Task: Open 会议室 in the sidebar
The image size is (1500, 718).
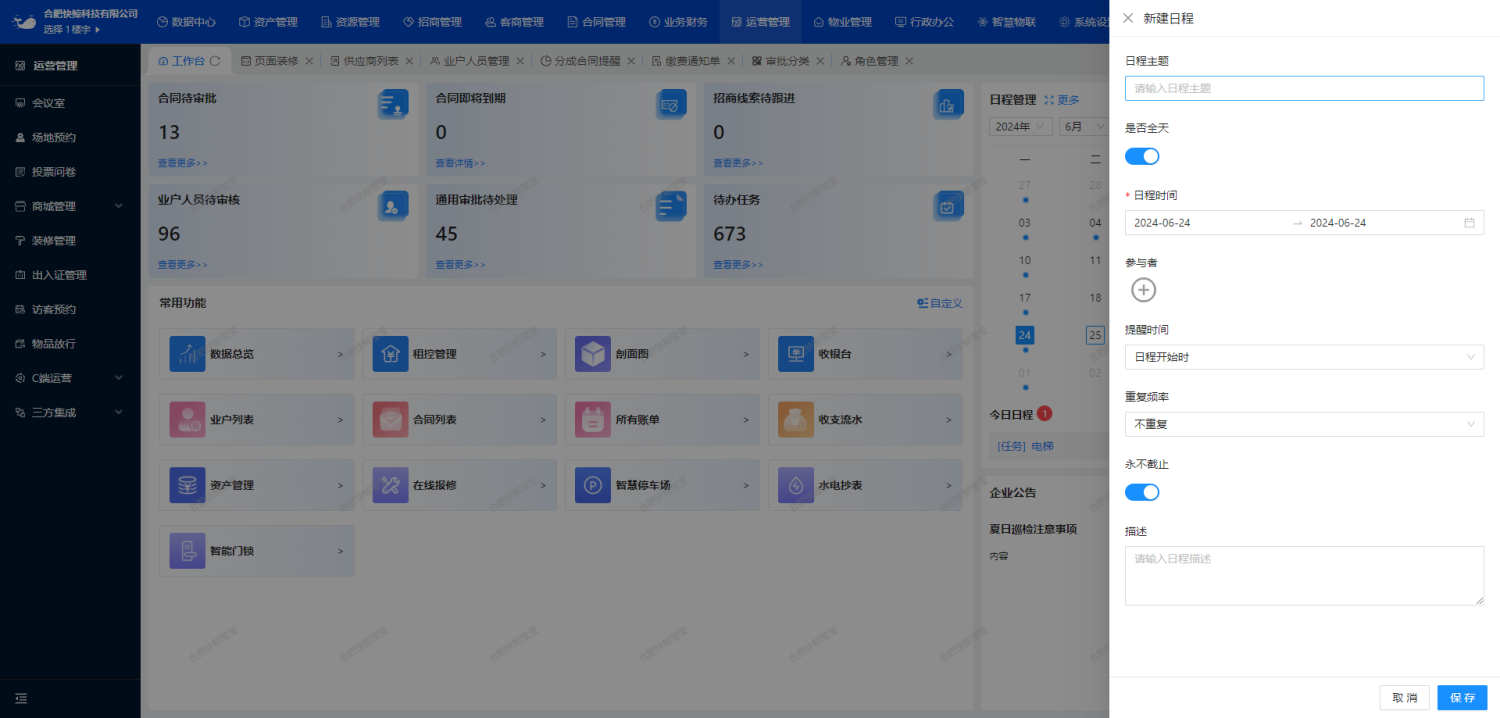Action: [x=70, y=103]
